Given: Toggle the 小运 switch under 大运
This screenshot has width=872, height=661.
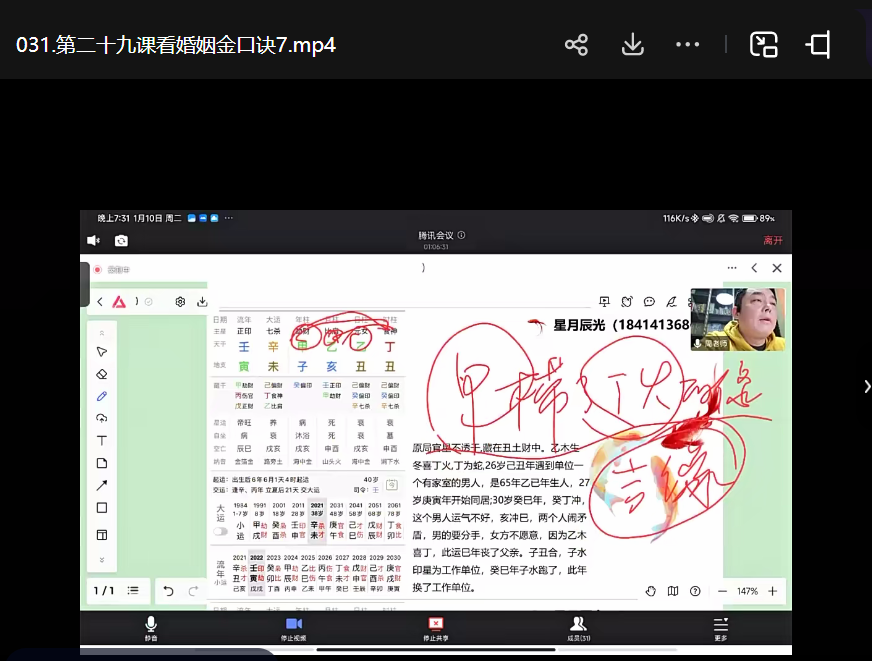Looking at the screenshot, I should pos(221,531).
